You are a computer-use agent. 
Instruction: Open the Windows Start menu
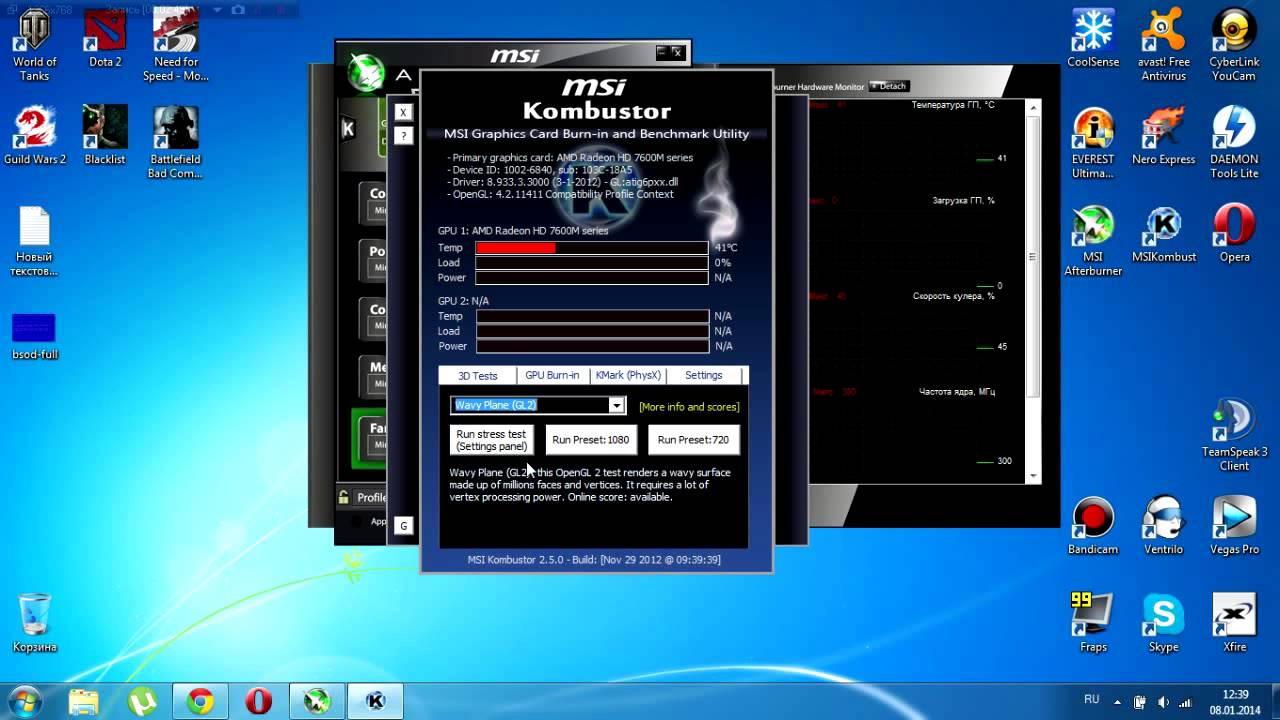point(24,701)
